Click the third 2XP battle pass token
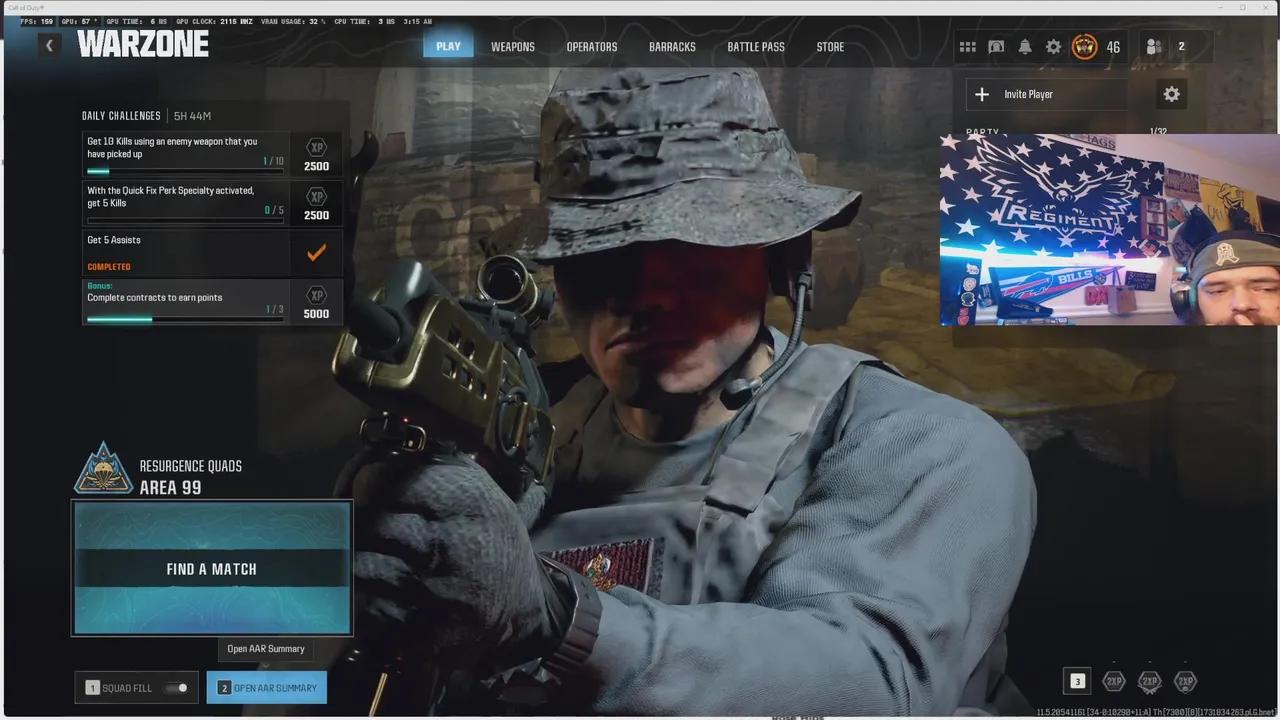Screen dimensions: 1280x720 (x=1185, y=681)
